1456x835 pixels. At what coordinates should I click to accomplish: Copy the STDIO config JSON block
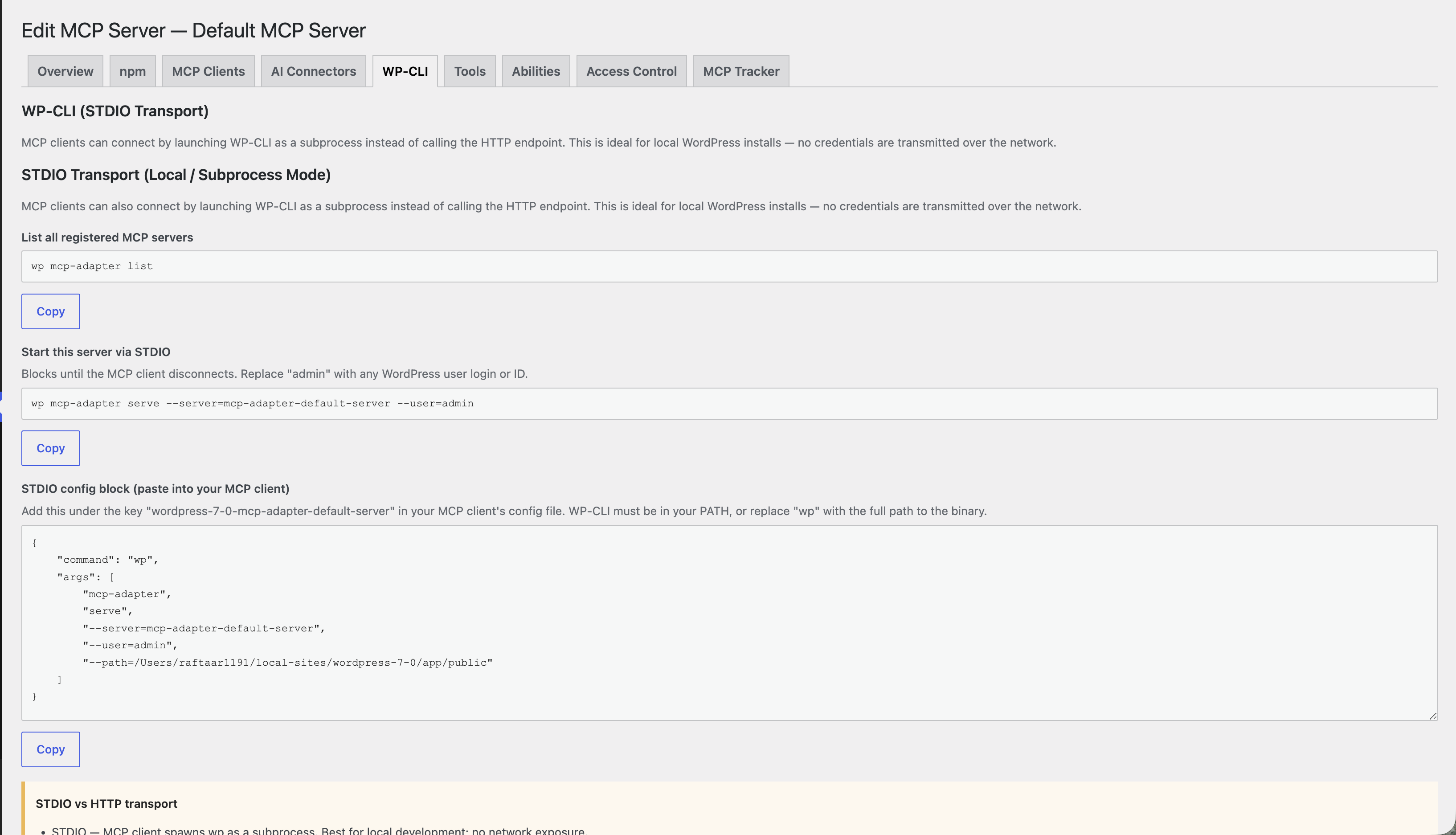tap(50, 749)
